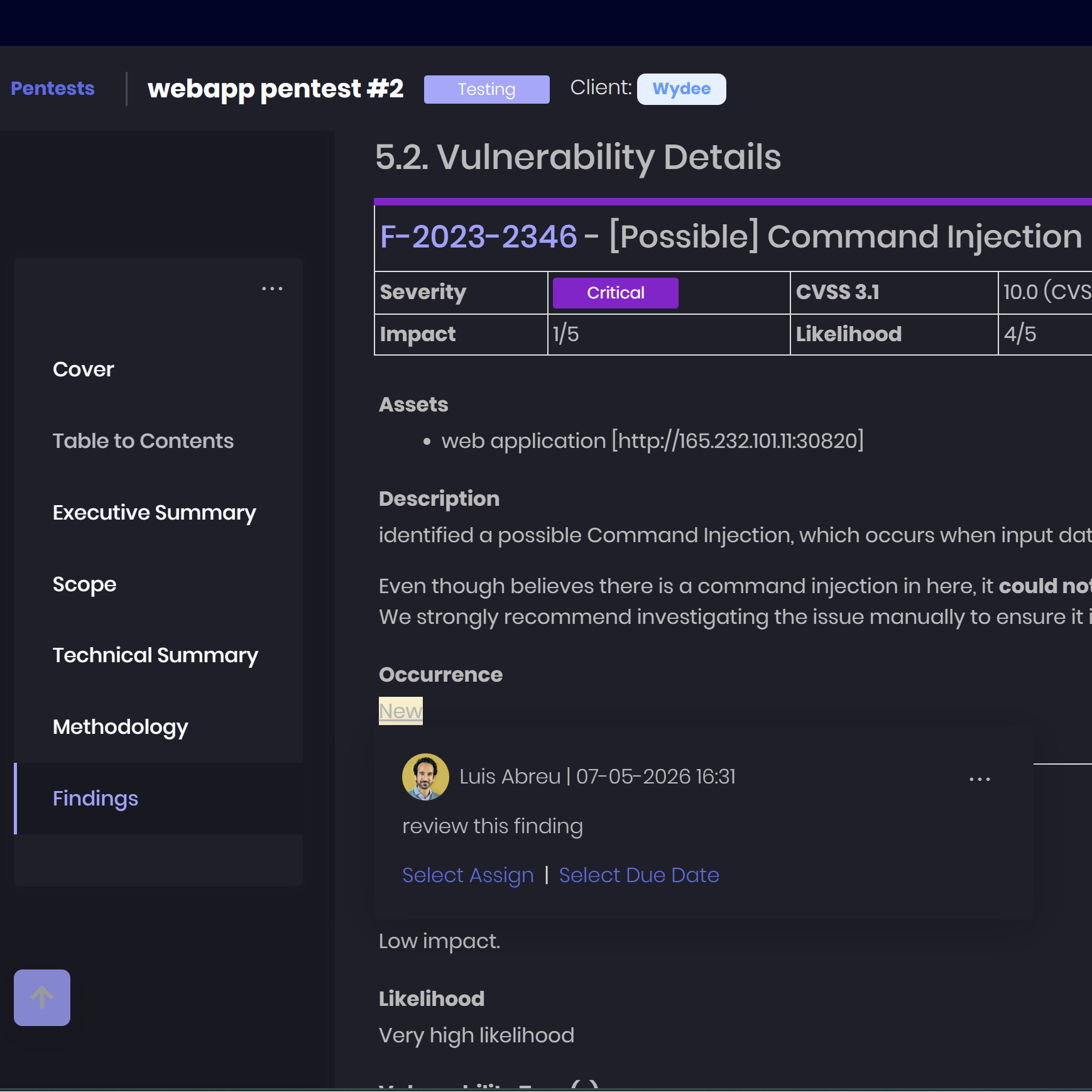
Task: Click the Description section heading
Action: point(439,499)
